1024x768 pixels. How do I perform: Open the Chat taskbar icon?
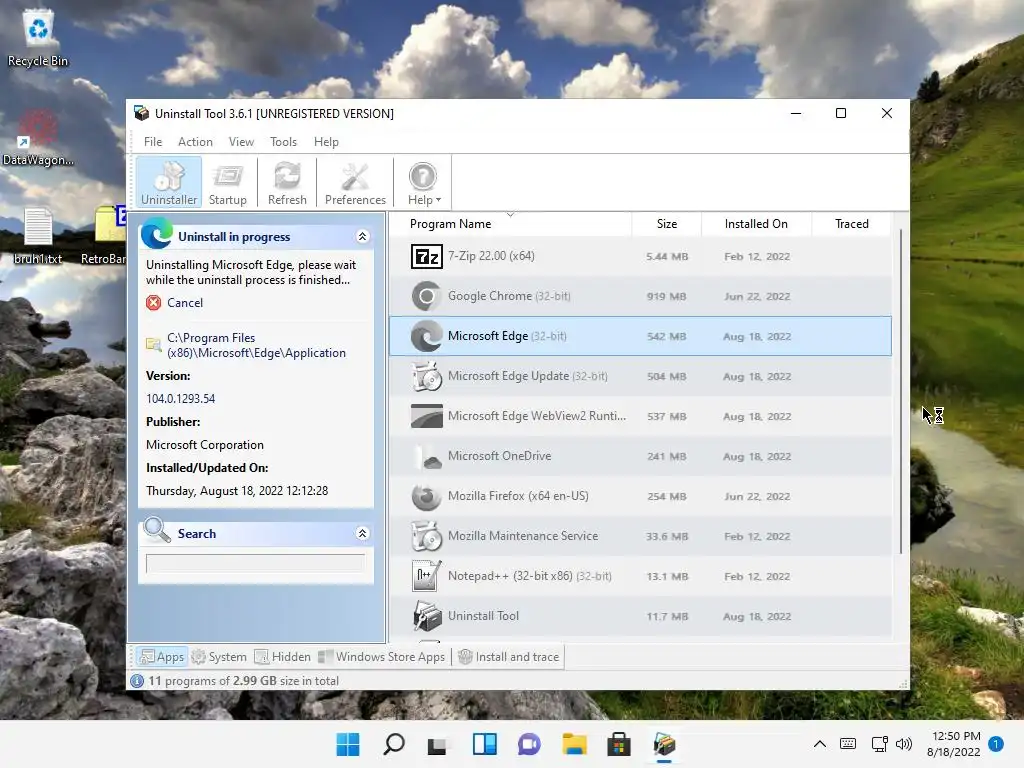tap(529, 744)
